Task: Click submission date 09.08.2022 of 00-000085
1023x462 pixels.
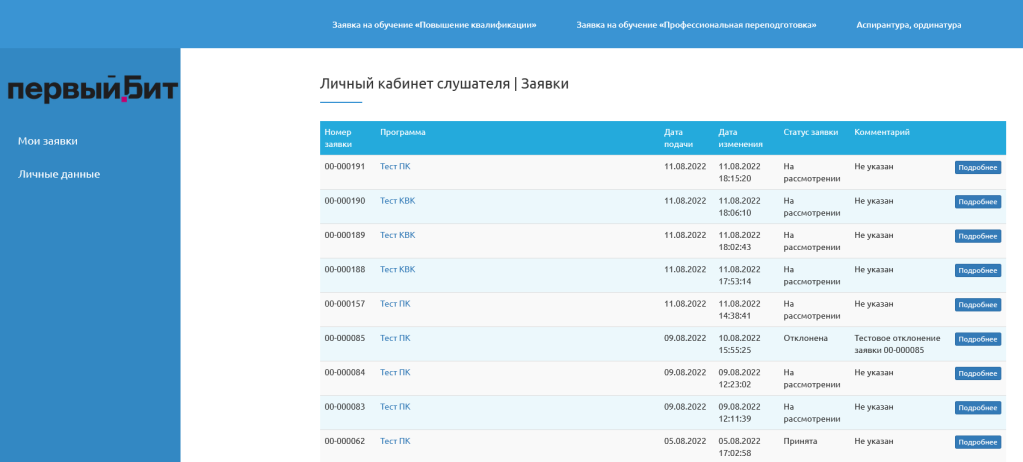Action: pyautogui.click(x=685, y=338)
